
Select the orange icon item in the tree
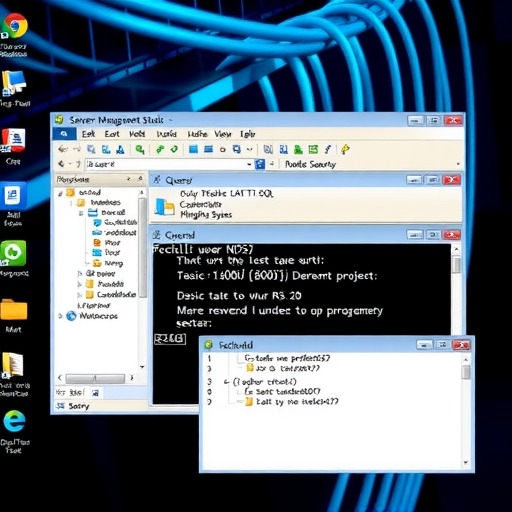pyautogui.click(x=106, y=243)
